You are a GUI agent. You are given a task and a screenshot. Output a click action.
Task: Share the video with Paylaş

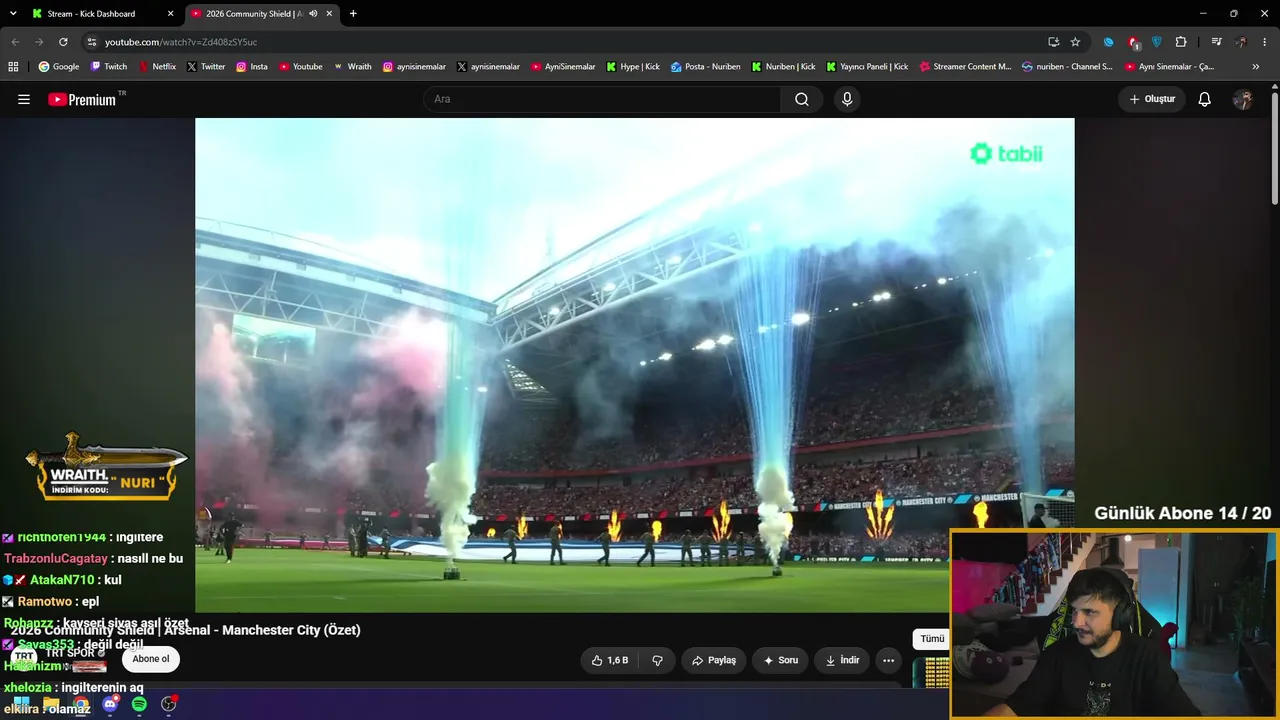(x=714, y=660)
